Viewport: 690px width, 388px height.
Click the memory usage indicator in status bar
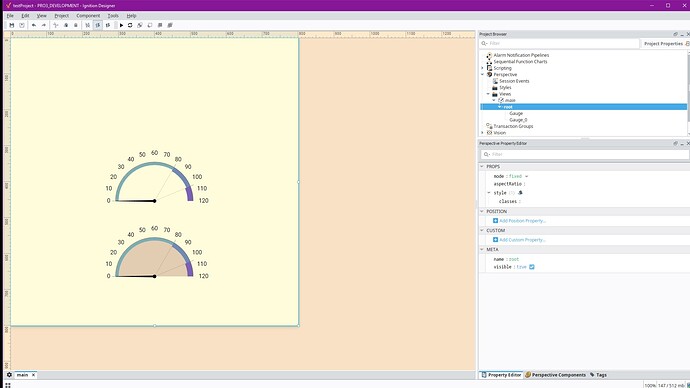coord(672,385)
